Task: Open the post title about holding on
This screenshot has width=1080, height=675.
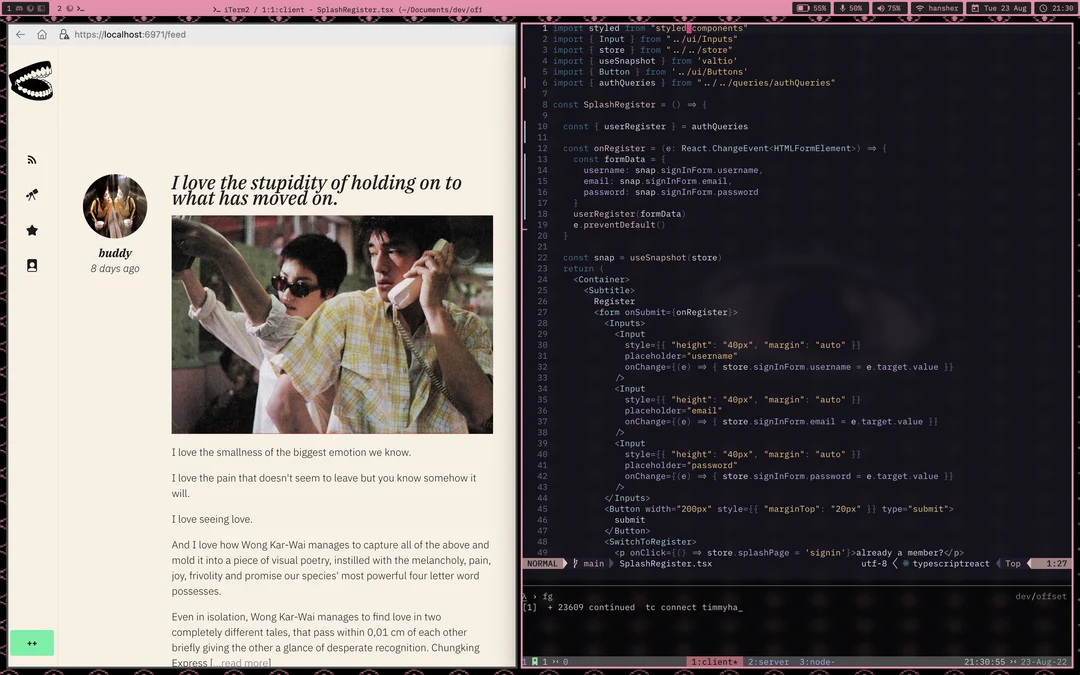Action: point(316,190)
